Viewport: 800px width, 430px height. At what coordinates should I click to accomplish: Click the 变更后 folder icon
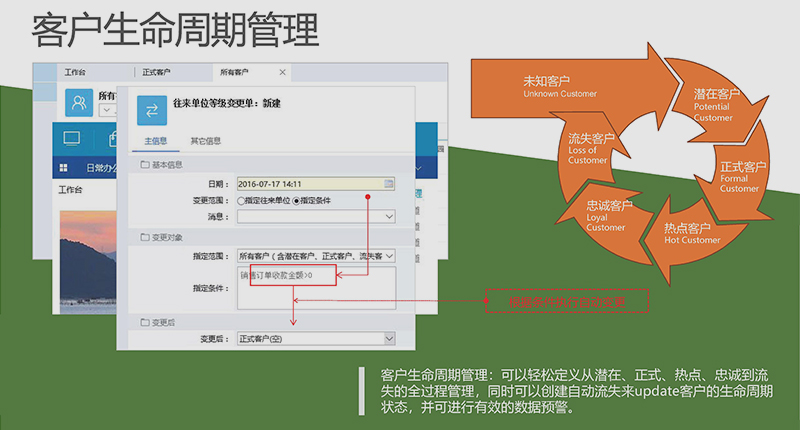click(145, 322)
